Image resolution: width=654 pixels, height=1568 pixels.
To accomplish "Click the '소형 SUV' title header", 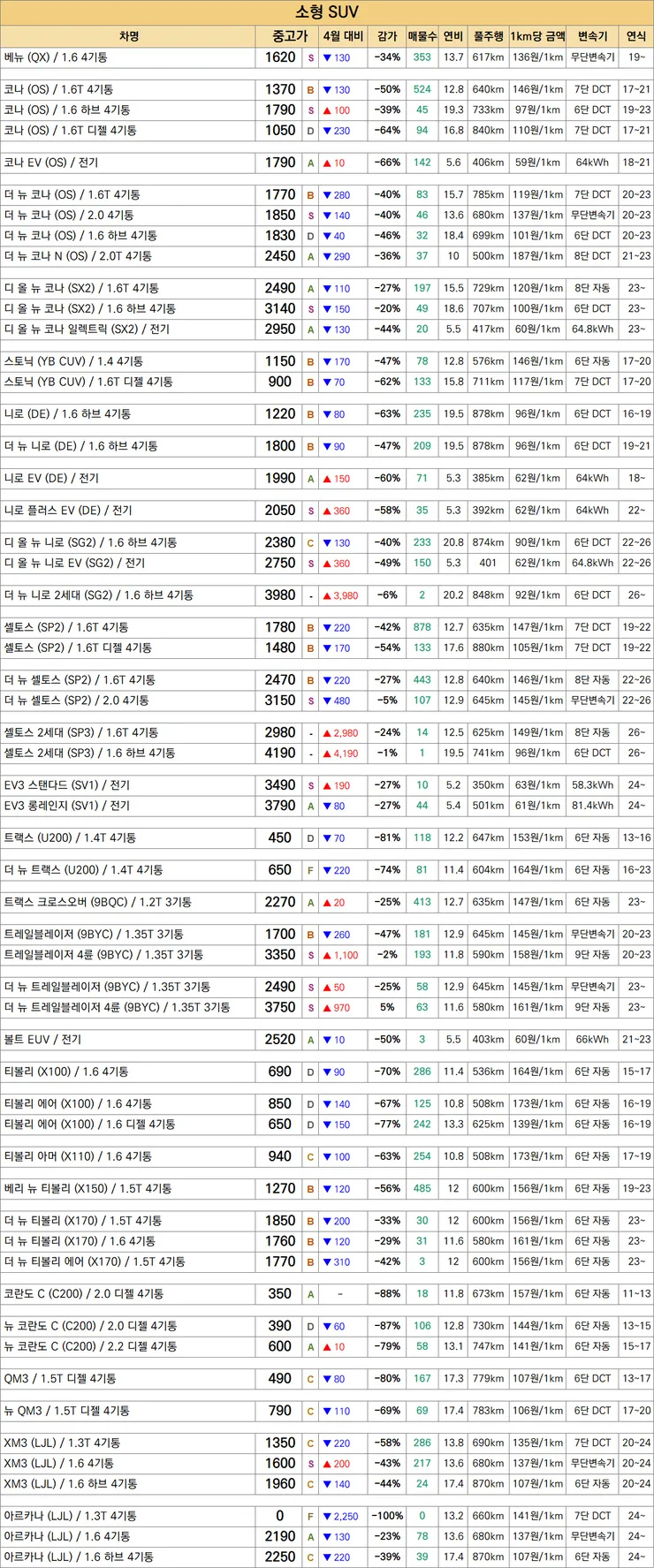I will click(327, 11).
